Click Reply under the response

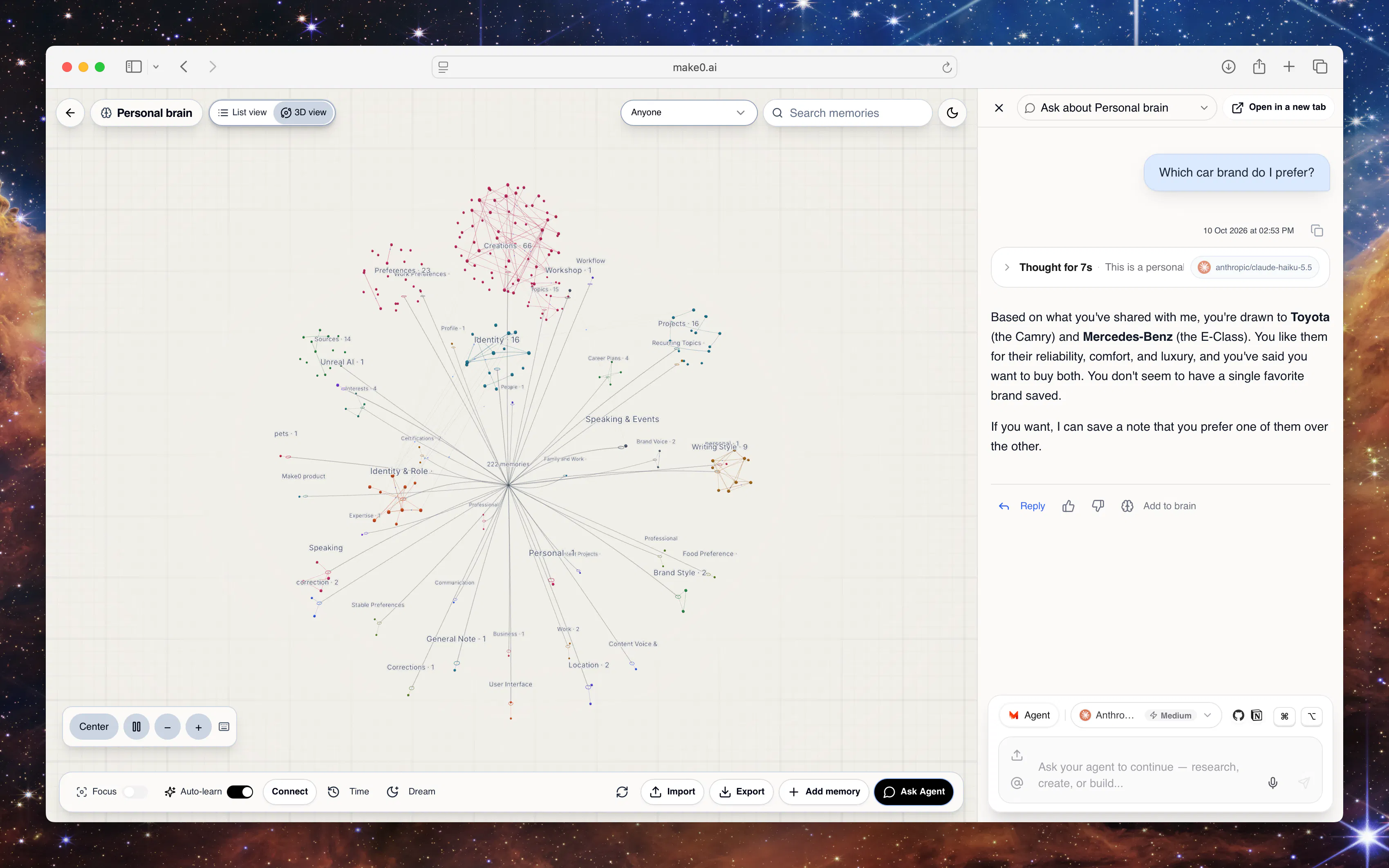(1022, 506)
